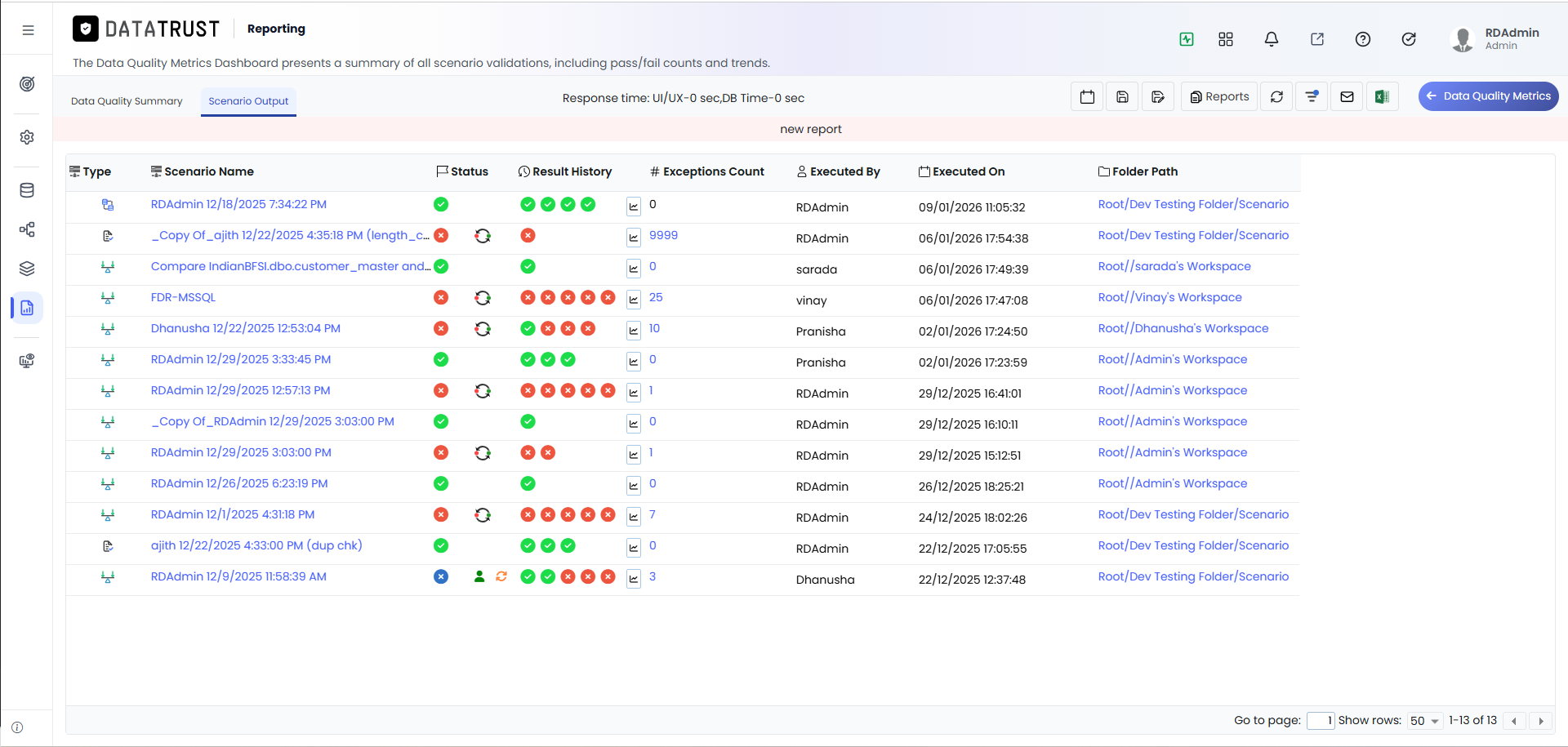The image size is (1568, 747).
Task: Click the Excel export icon
Action: (x=1382, y=96)
